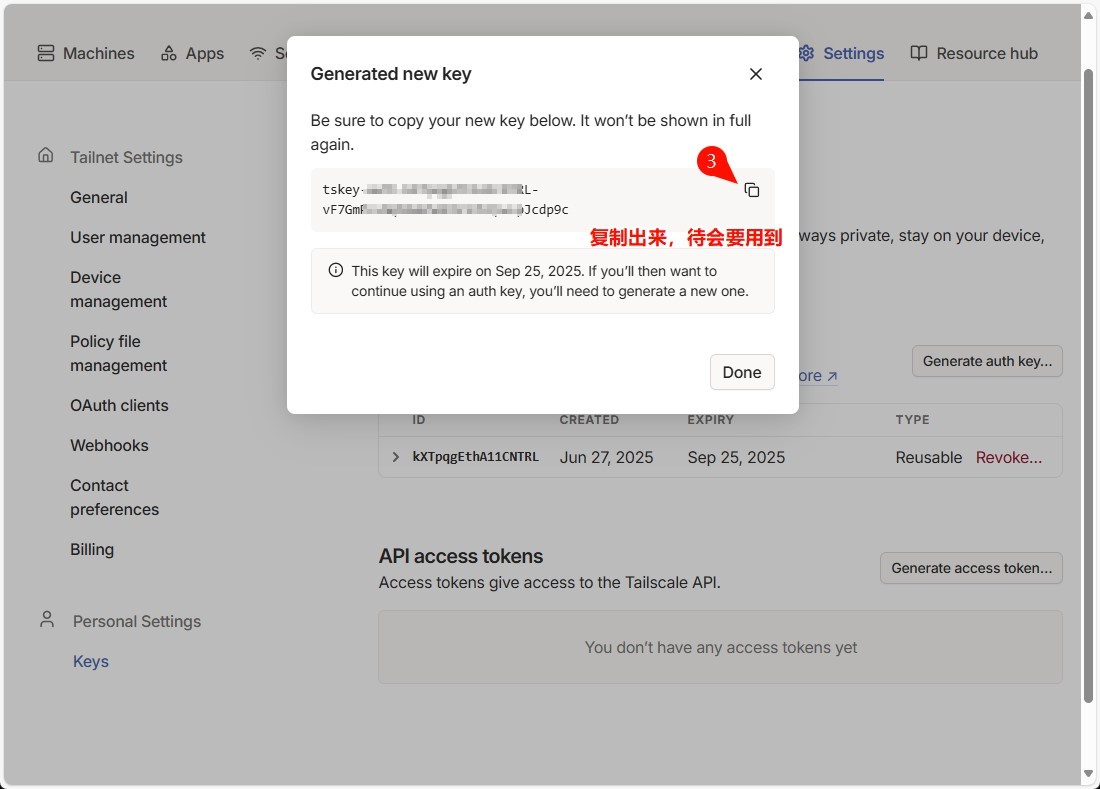Image resolution: width=1100 pixels, height=789 pixels.
Task: Open the Keys page link
Action: point(91,661)
